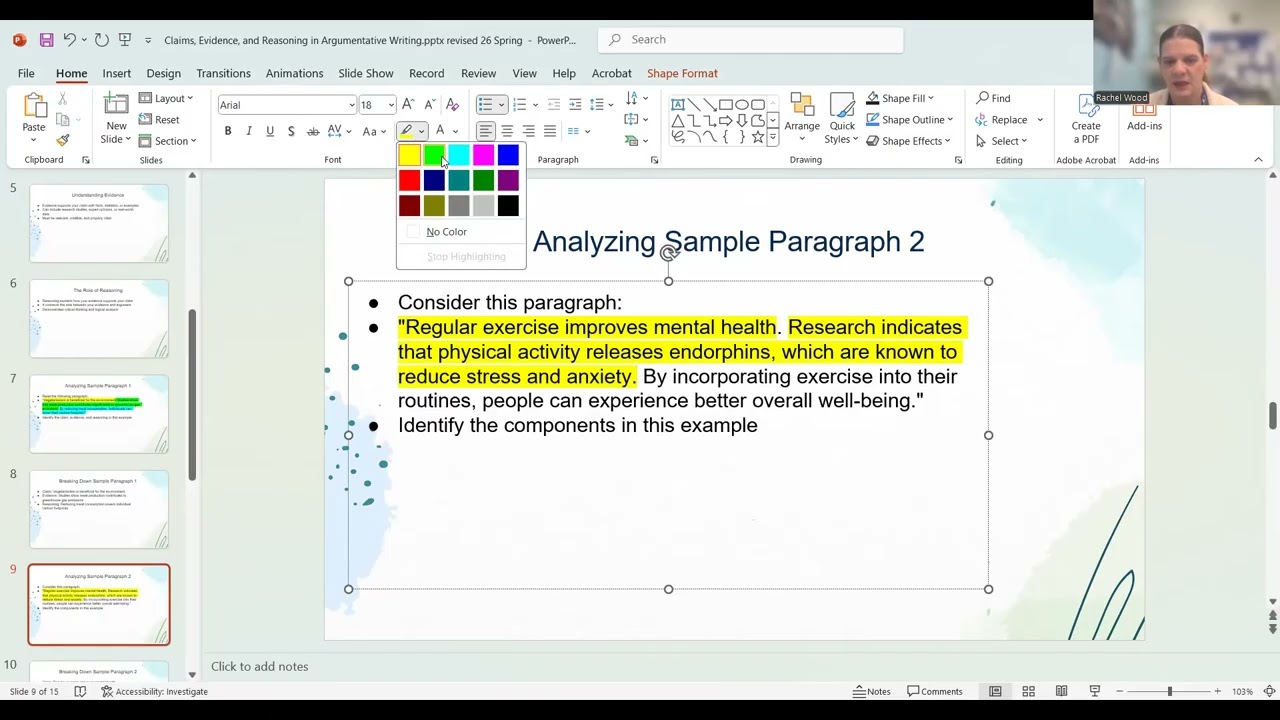1280x720 pixels.
Task: Click the Save icon in title bar
Action: [46, 40]
